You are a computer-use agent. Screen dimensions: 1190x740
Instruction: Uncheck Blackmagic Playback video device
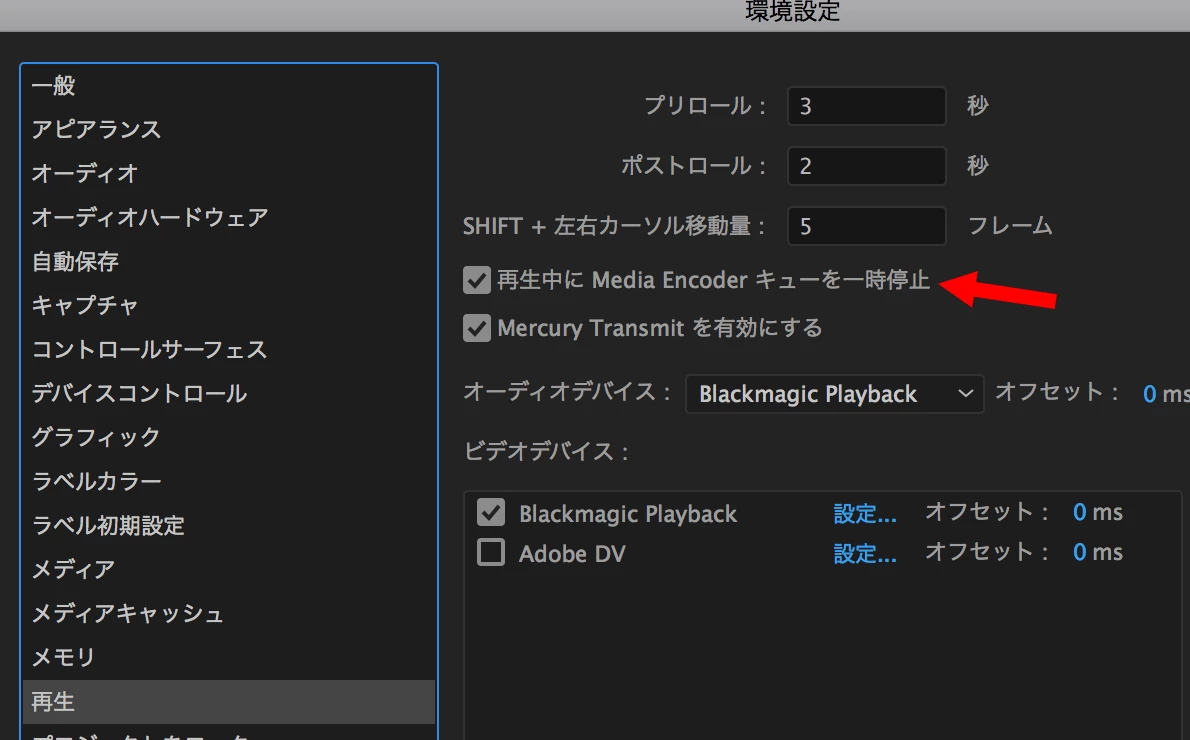coord(491,512)
